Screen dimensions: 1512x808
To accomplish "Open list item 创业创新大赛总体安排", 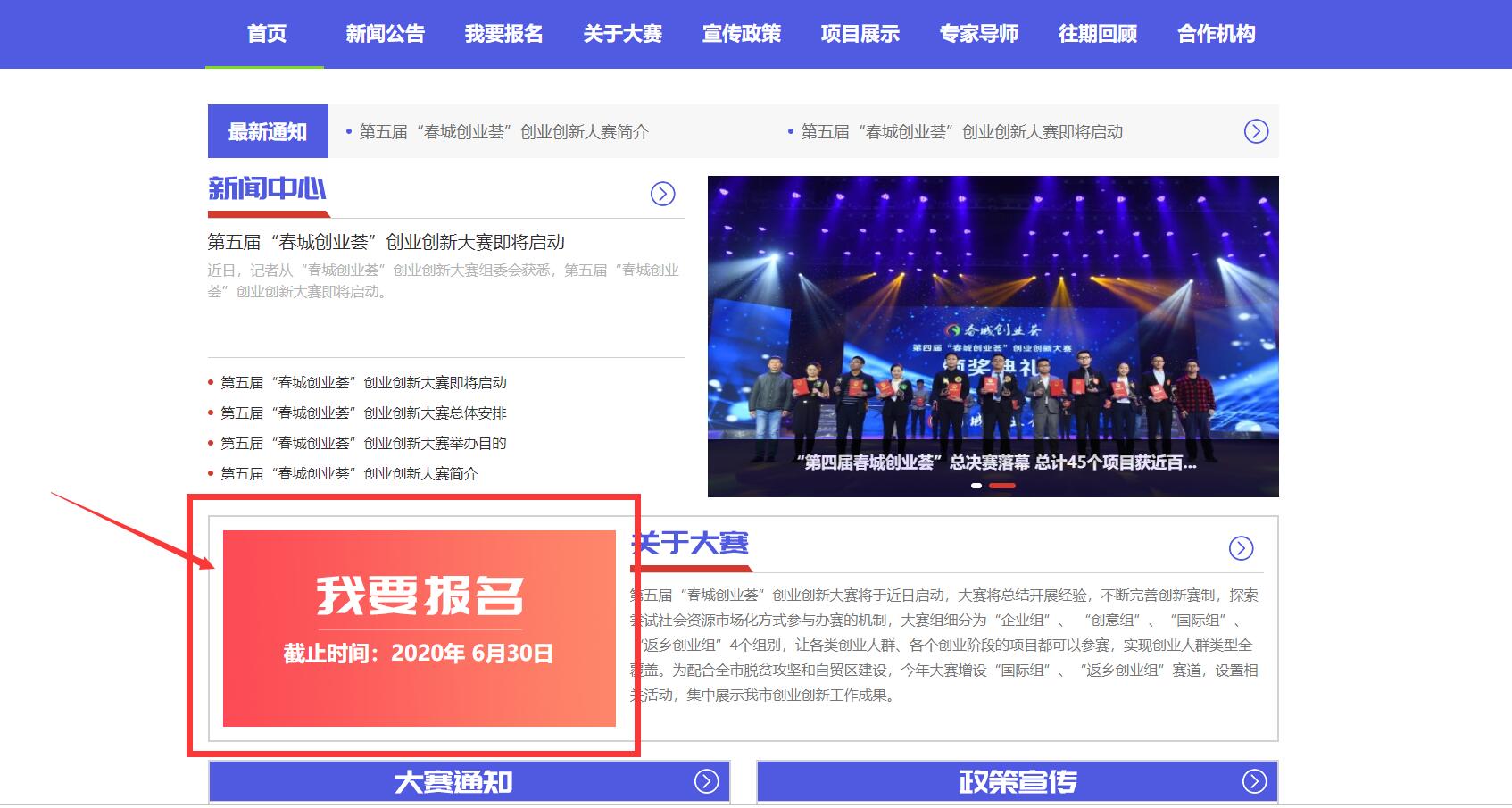I will click(x=363, y=413).
